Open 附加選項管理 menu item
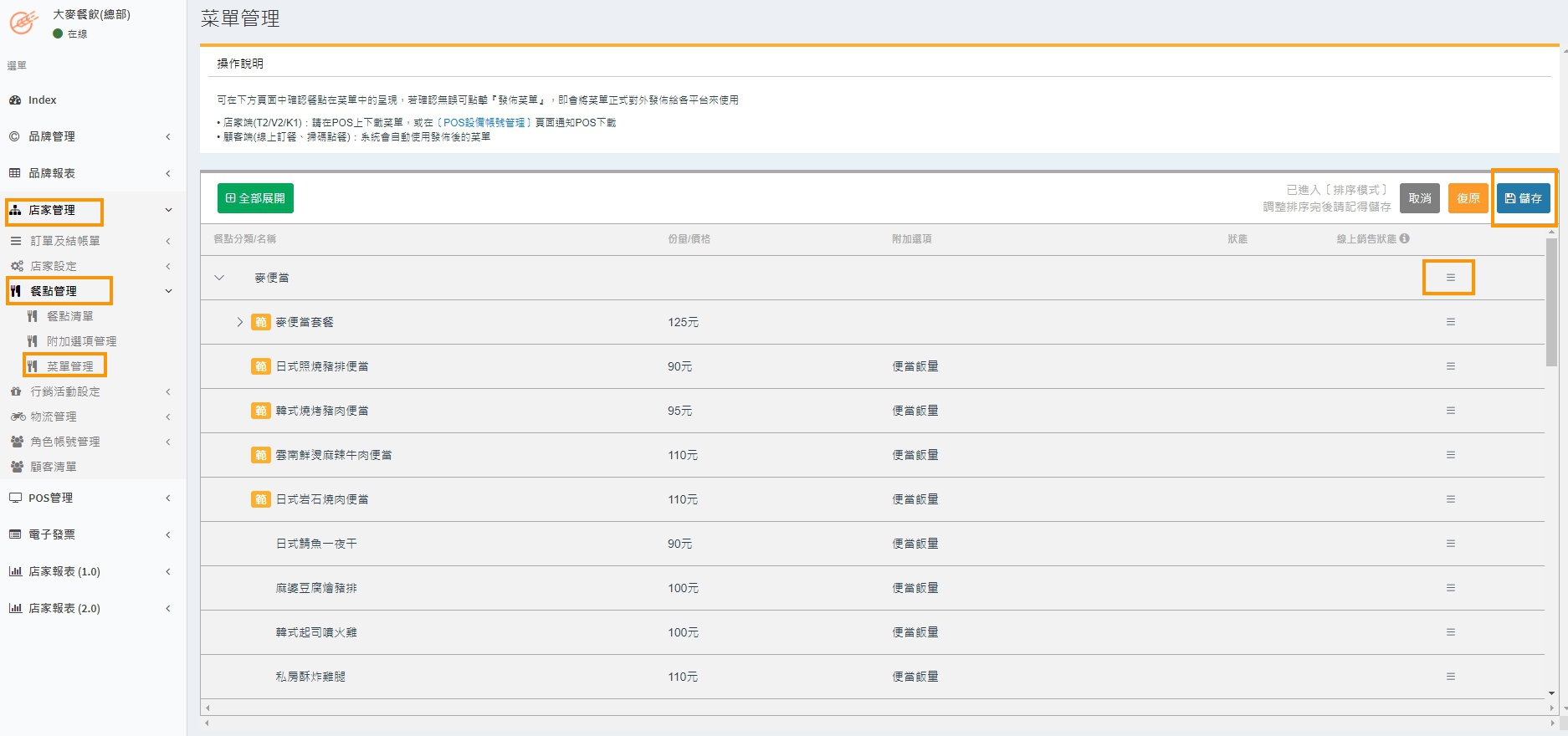This screenshot has height=736, width=1568. pos(81,341)
